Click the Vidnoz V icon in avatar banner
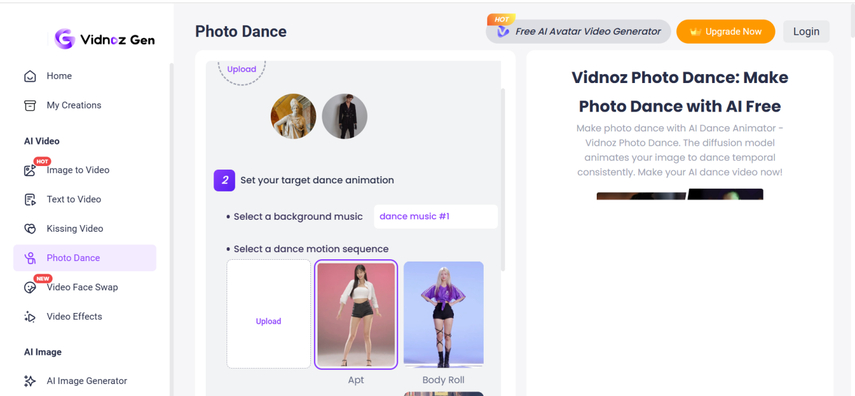The image size is (855, 396). [503, 32]
